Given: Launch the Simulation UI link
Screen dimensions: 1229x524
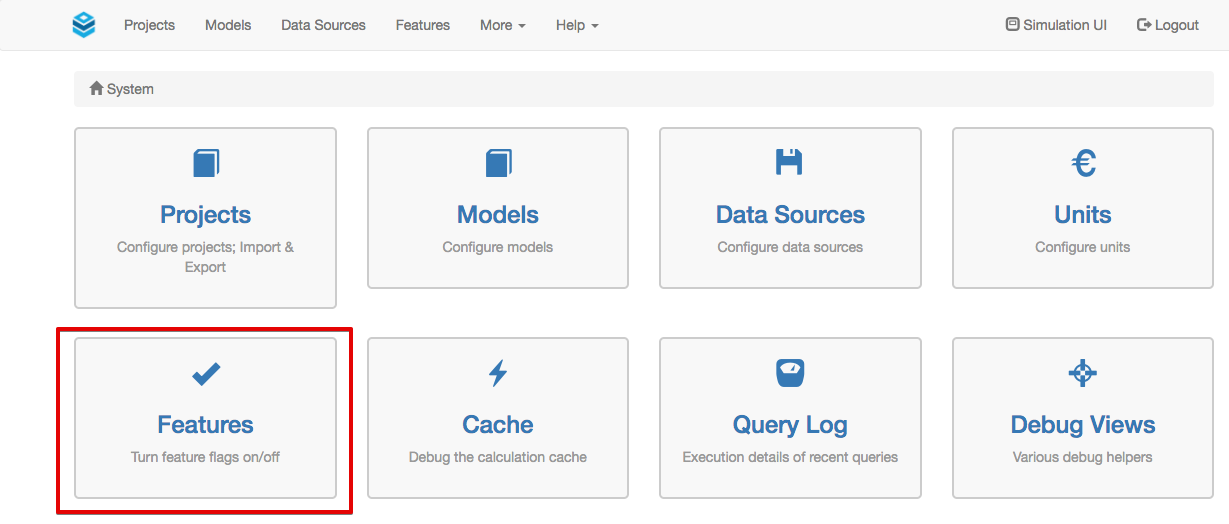Looking at the screenshot, I should [x=1056, y=25].
